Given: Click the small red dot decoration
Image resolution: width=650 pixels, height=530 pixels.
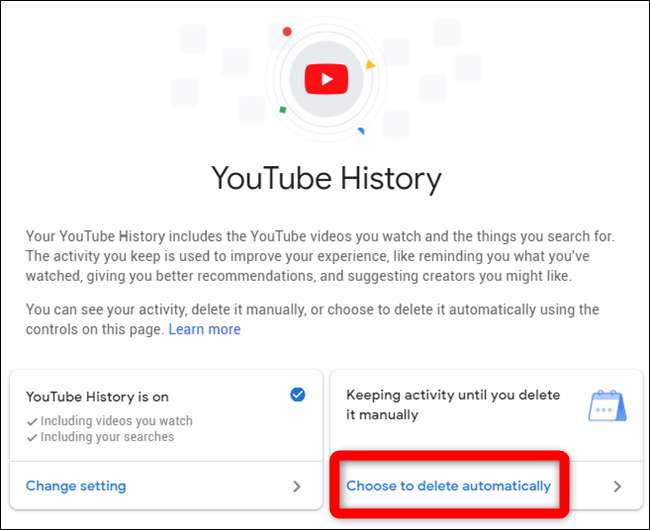Looking at the screenshot, I should 287,31.
